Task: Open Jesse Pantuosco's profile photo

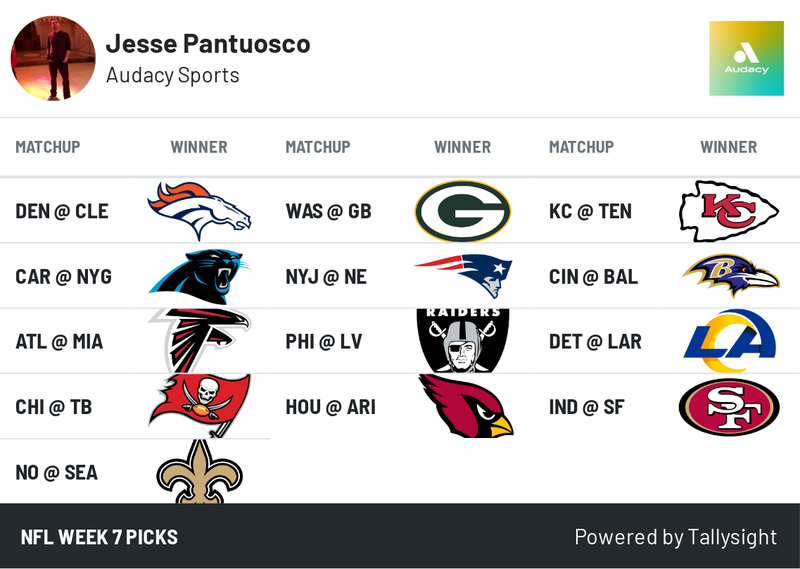Action: [53, 58]
